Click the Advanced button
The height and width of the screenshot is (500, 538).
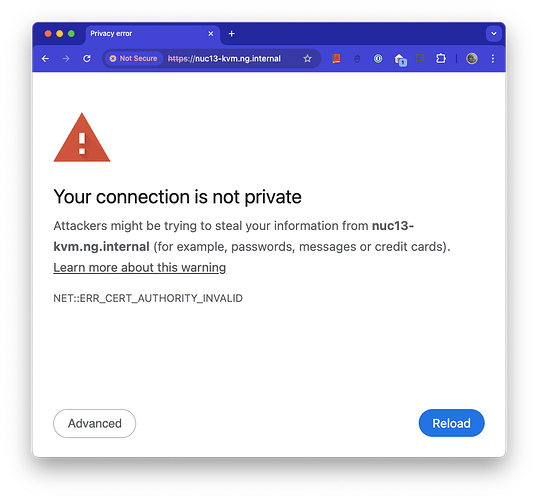tap(95, 423)
